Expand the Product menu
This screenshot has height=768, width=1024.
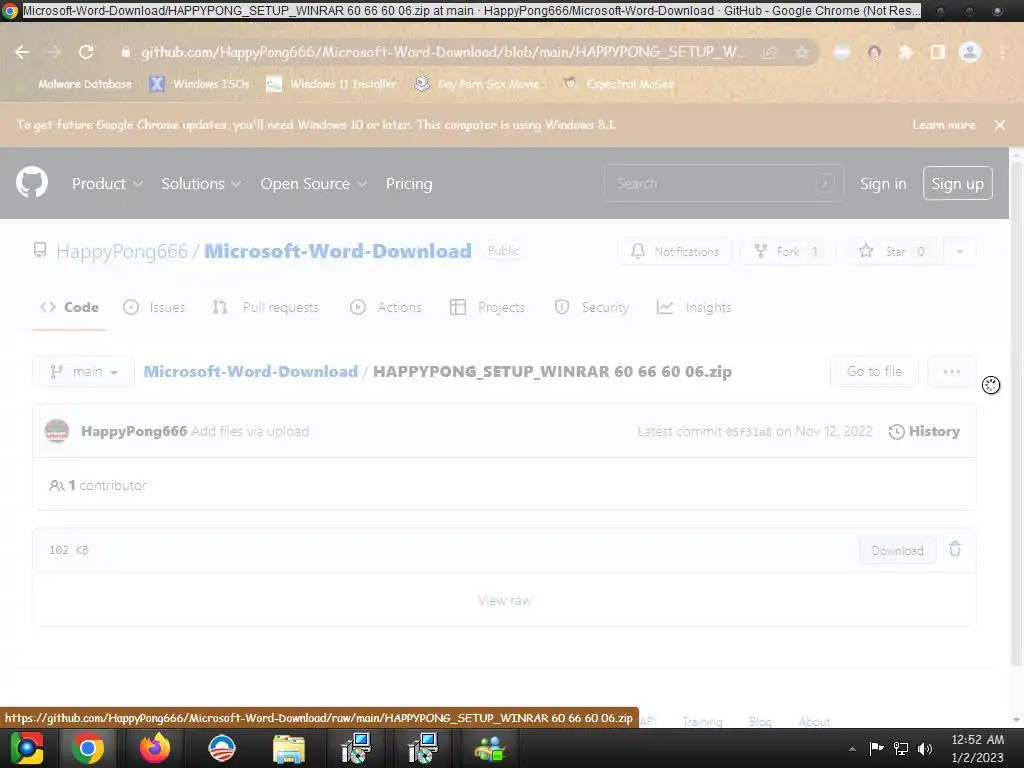tap(107, 184)
